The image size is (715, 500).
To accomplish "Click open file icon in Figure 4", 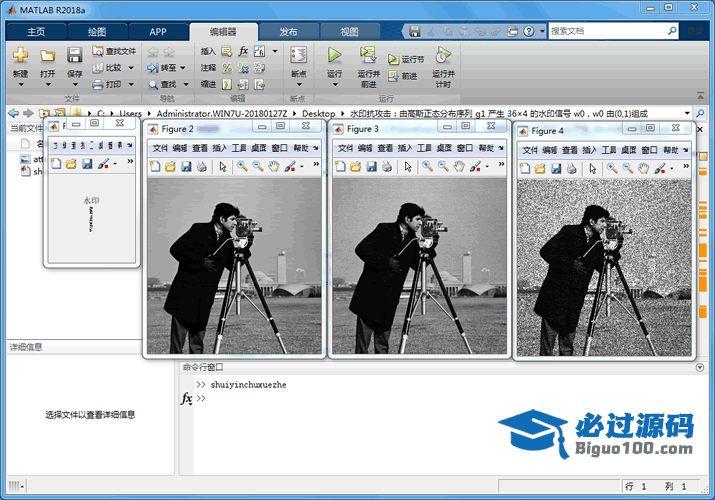I will [x=540, y=169].
